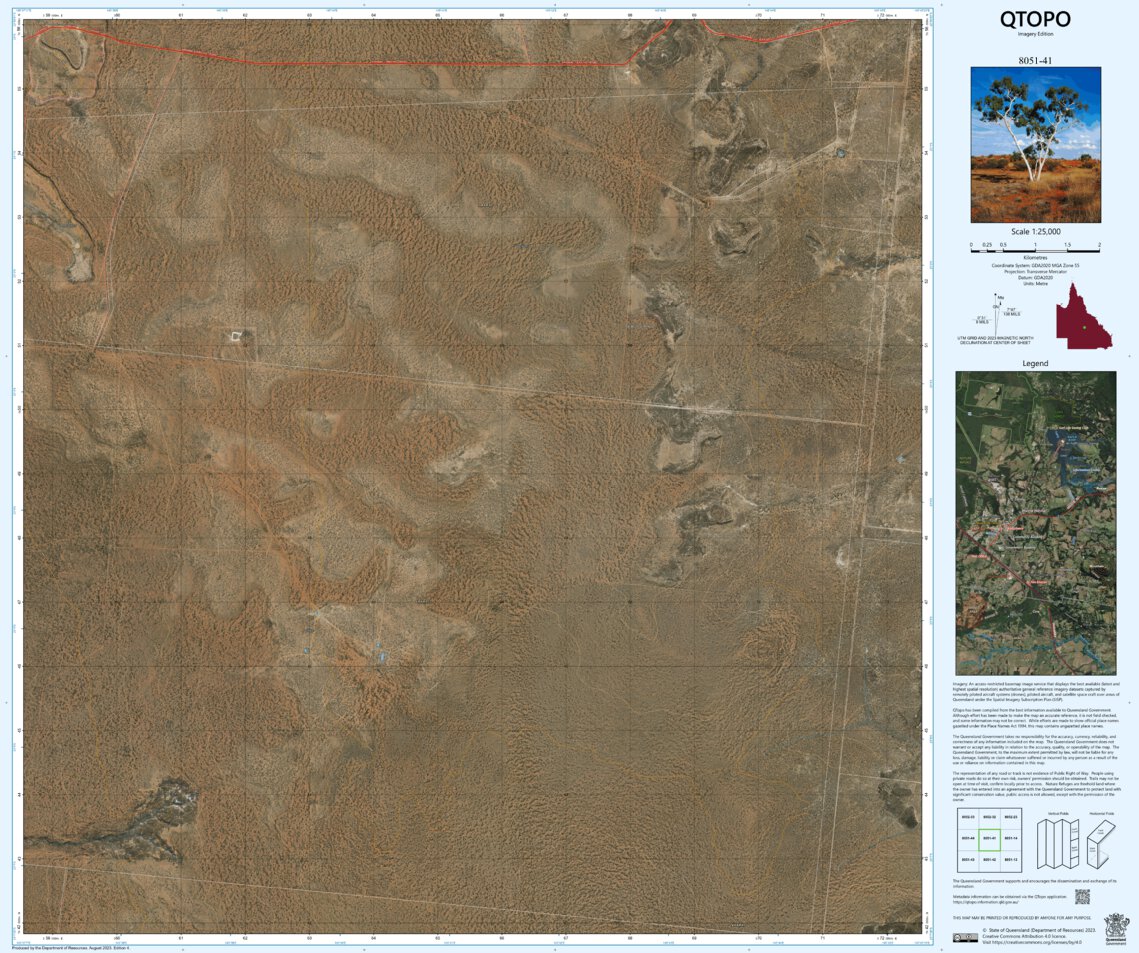Click the magnetic north declination diagram
Image resolution: width=1139 pixels, height=953 pixels.
click(996, 313)
